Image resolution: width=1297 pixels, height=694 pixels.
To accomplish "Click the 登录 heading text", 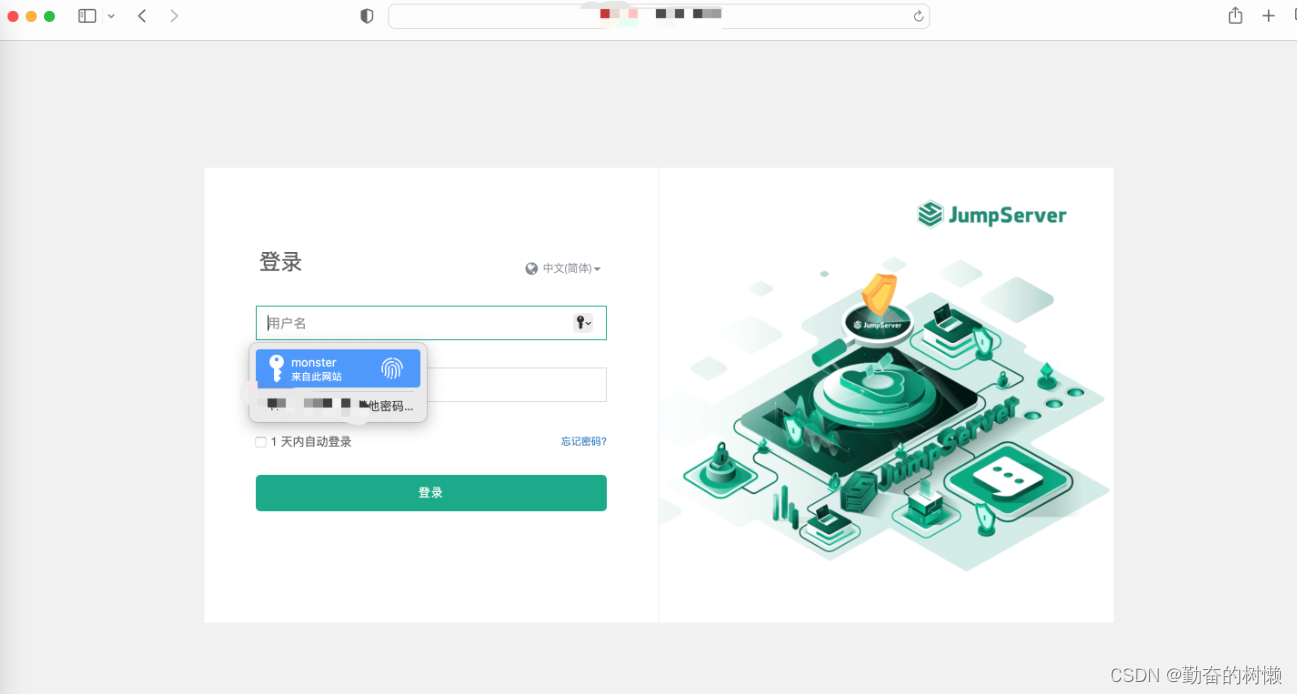I will click(281, 262).
